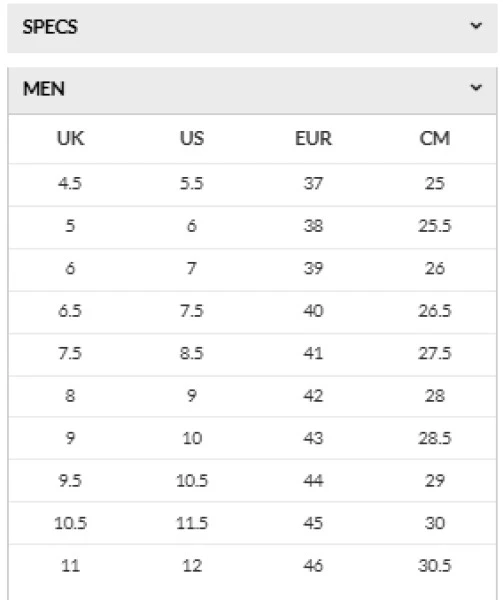Click the MEN accordion header
503x600 pixels.
(252, 91)
